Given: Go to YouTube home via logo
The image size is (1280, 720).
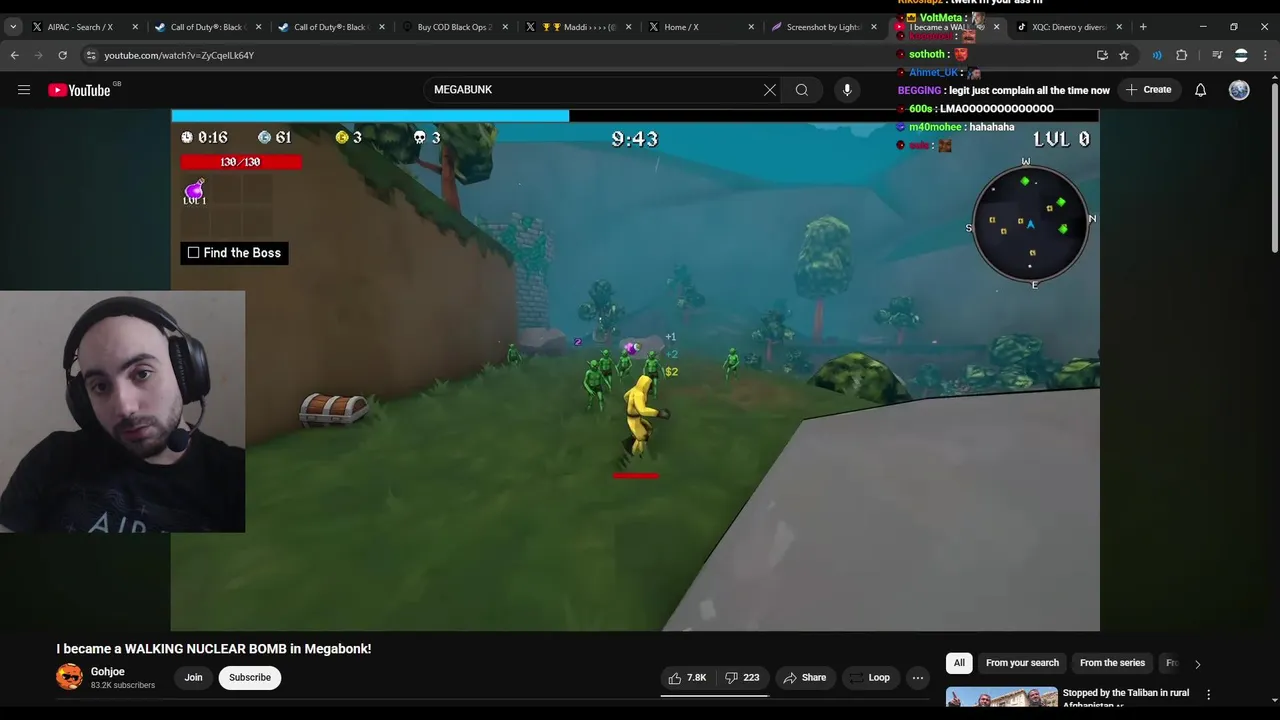Looking at the screenshot, I should pyautogui.click(x=79, y=90).
